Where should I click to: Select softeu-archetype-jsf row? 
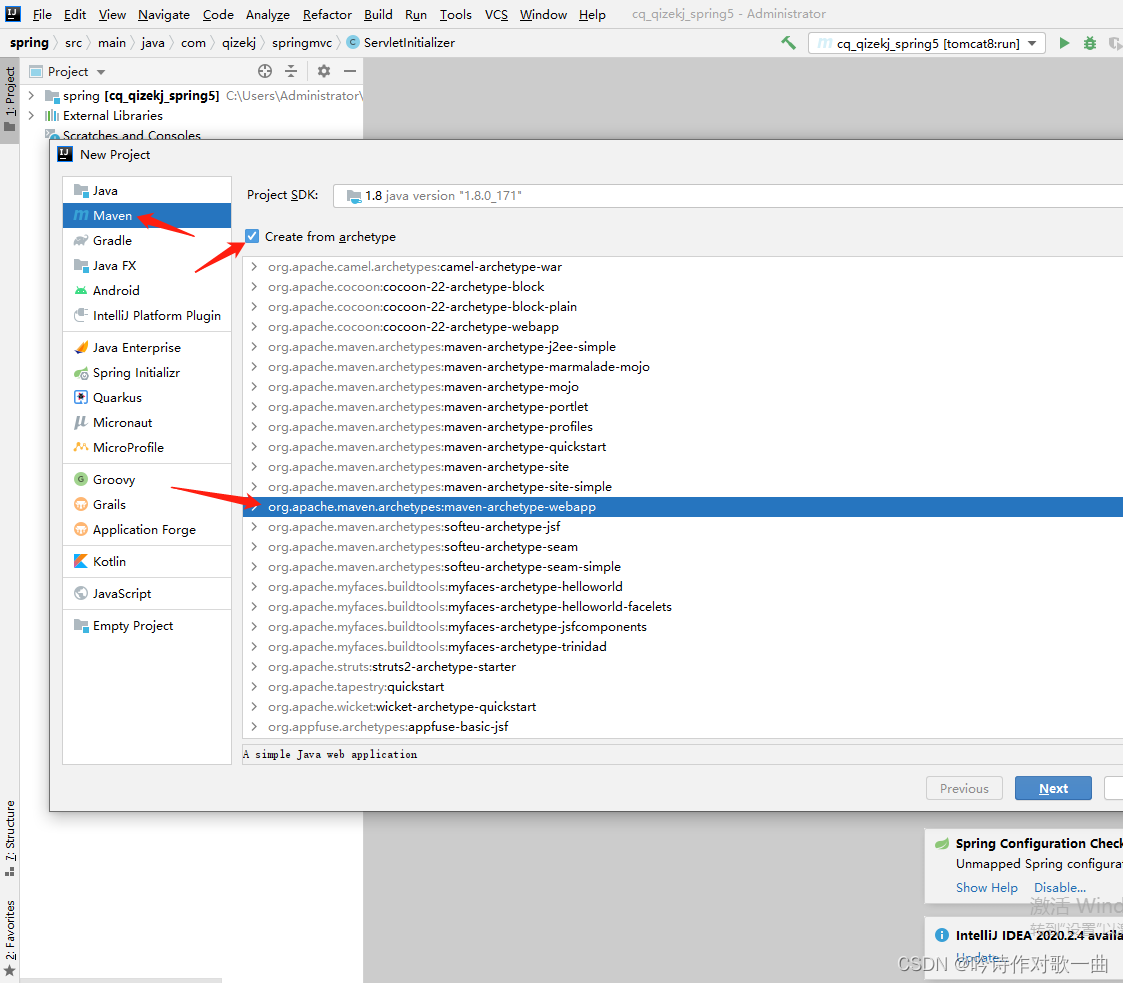click(x=683, y=527)
